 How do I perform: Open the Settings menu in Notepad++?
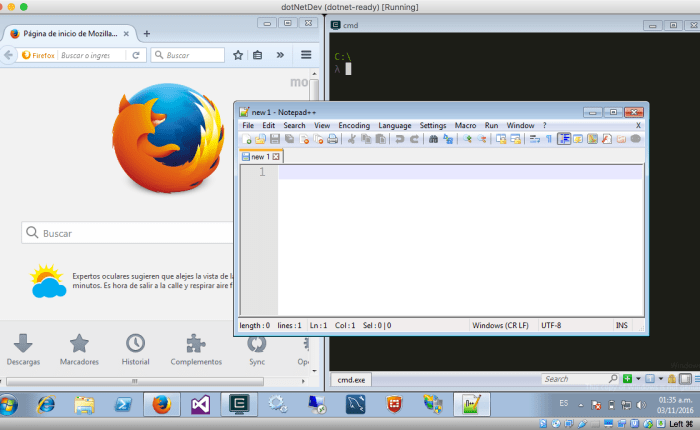coord(433,125)
